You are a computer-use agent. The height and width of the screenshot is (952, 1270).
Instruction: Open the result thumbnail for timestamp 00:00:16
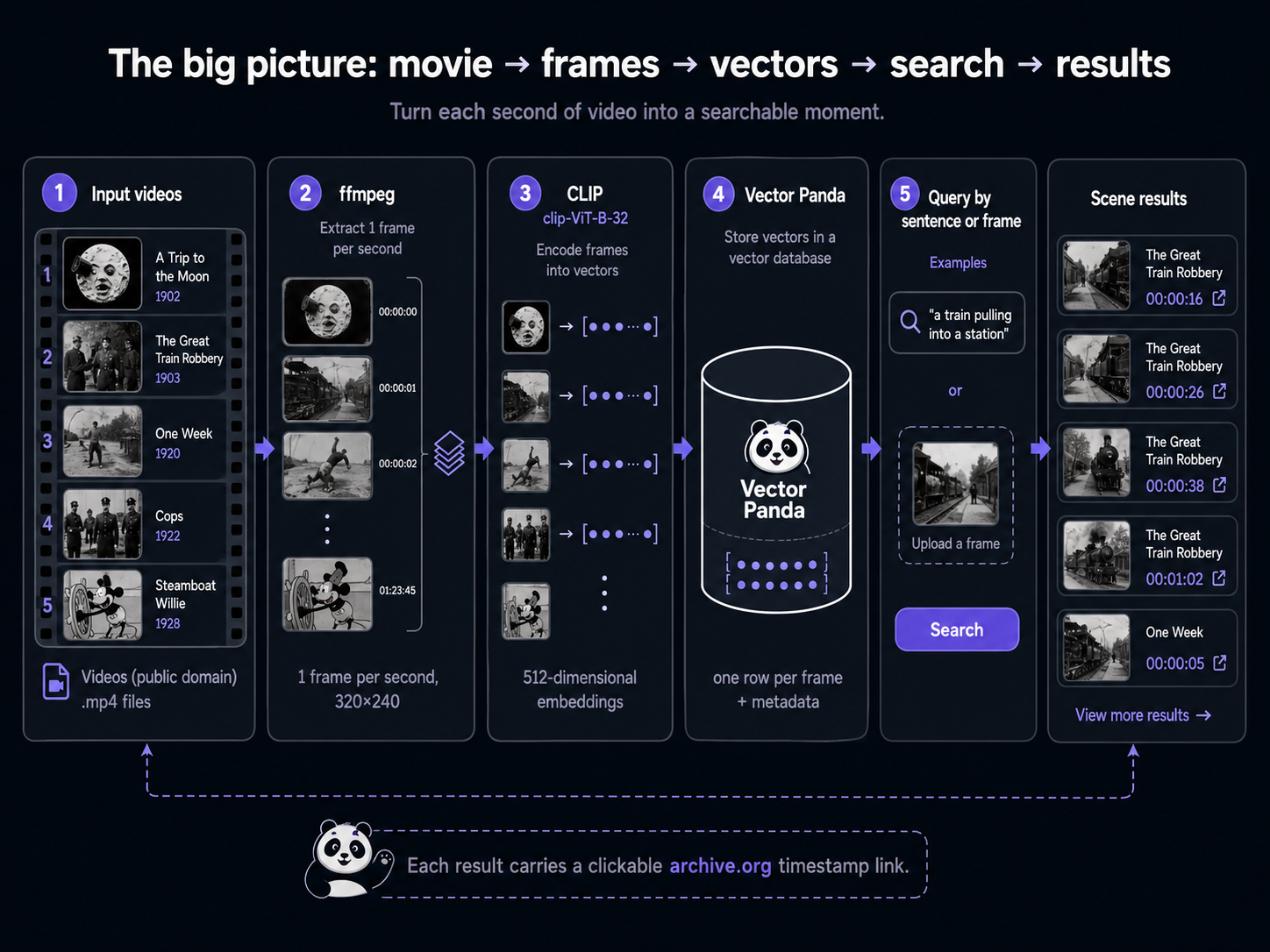[x=1096, y=275]
